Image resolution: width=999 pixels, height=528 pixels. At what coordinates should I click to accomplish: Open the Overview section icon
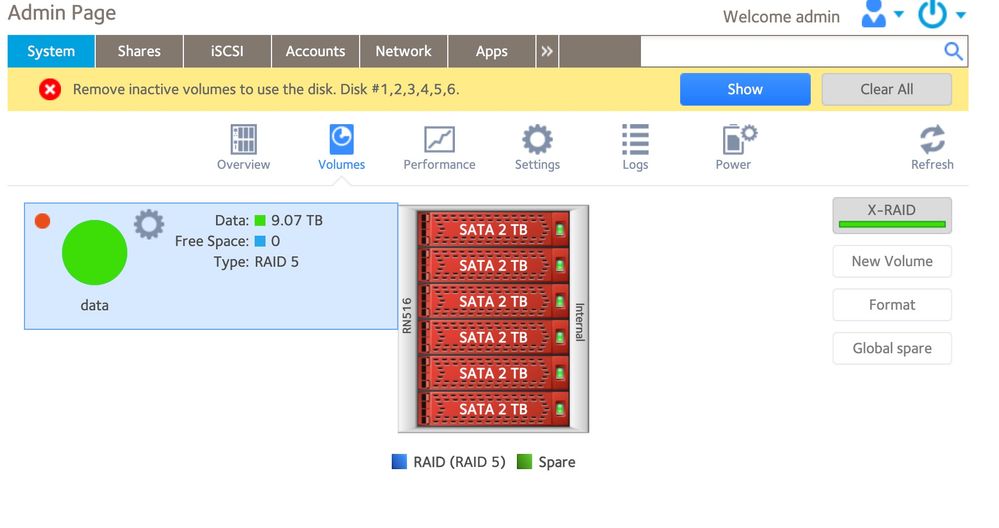[x=243, y=139]
